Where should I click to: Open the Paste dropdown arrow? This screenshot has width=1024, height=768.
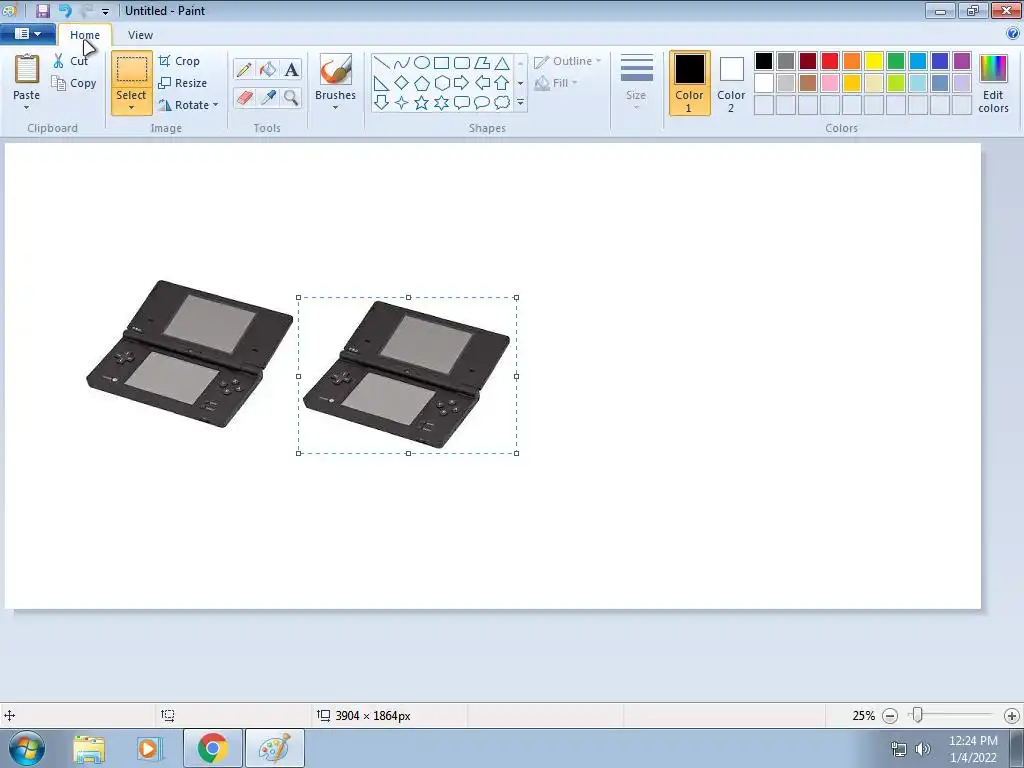(x=27, y=107)
